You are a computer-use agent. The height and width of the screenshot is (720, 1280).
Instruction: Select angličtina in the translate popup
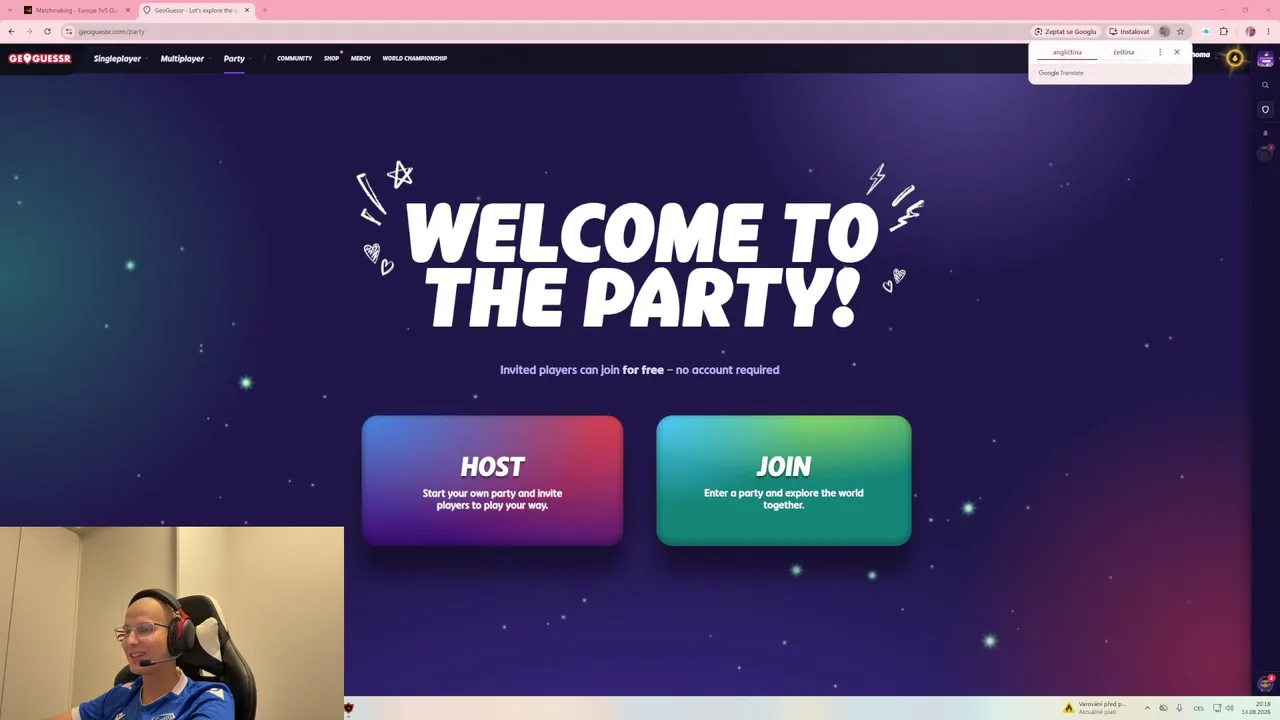click(x=1067, y=52)
